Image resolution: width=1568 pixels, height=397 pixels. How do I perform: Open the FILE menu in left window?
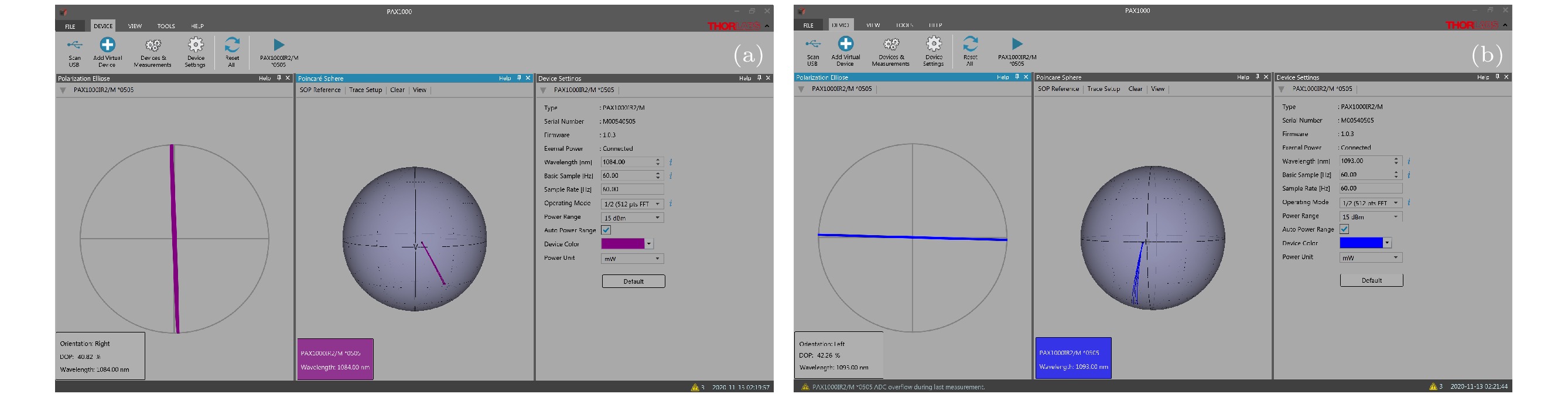point(71,26)
